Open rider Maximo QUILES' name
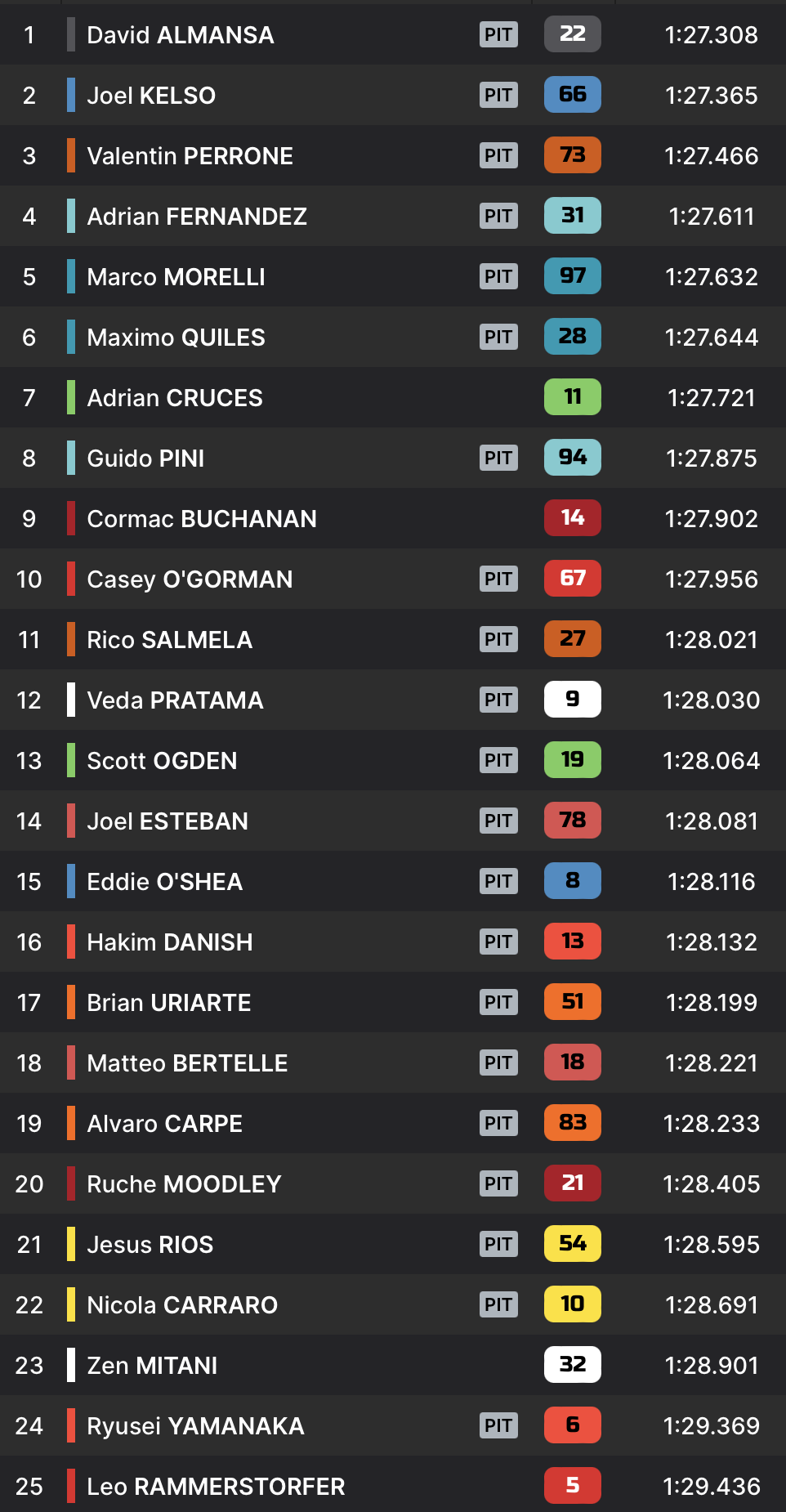Image resolution: width=786 pixels, height=1512 pixels. (176, 337)
